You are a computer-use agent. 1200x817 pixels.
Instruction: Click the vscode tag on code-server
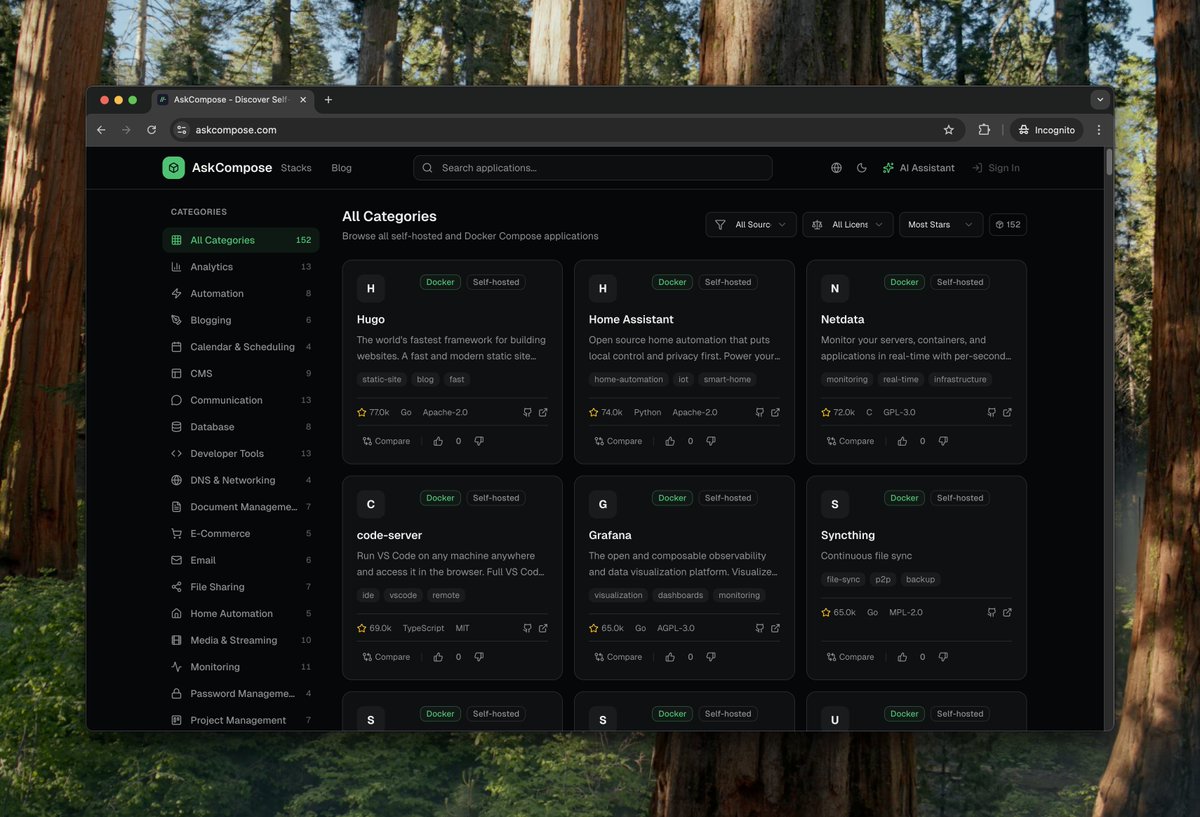point(403,596)
